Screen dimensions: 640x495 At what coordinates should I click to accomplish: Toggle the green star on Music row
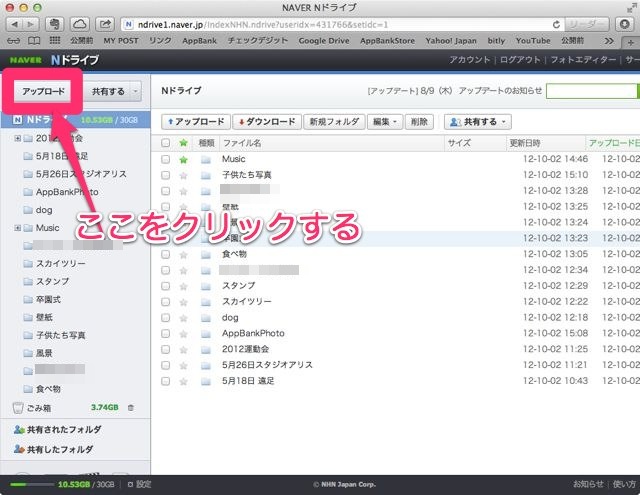click(x=184, y=160)
